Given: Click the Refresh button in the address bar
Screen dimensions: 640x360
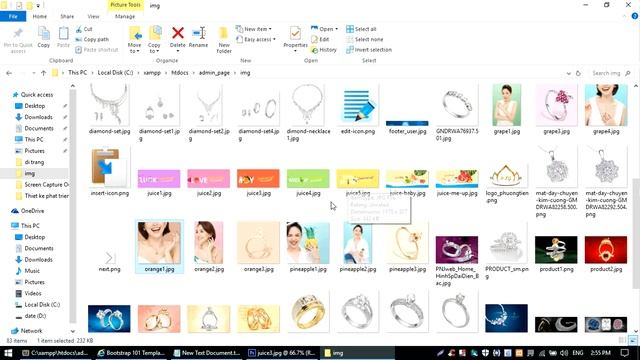Looking at the screenshot, I should pyautogui.click(x=578, y=73).
